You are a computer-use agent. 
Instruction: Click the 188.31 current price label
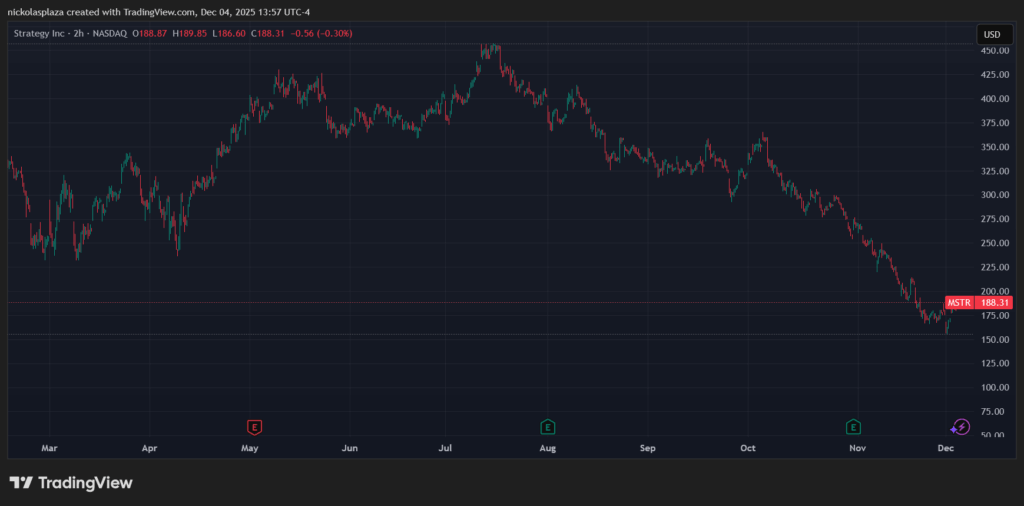coord(994,302)
